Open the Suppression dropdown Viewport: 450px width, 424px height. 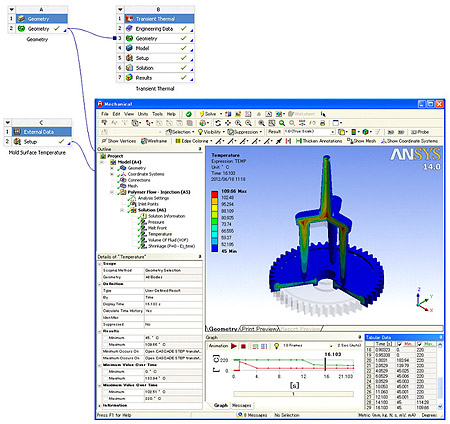[261, 132]
